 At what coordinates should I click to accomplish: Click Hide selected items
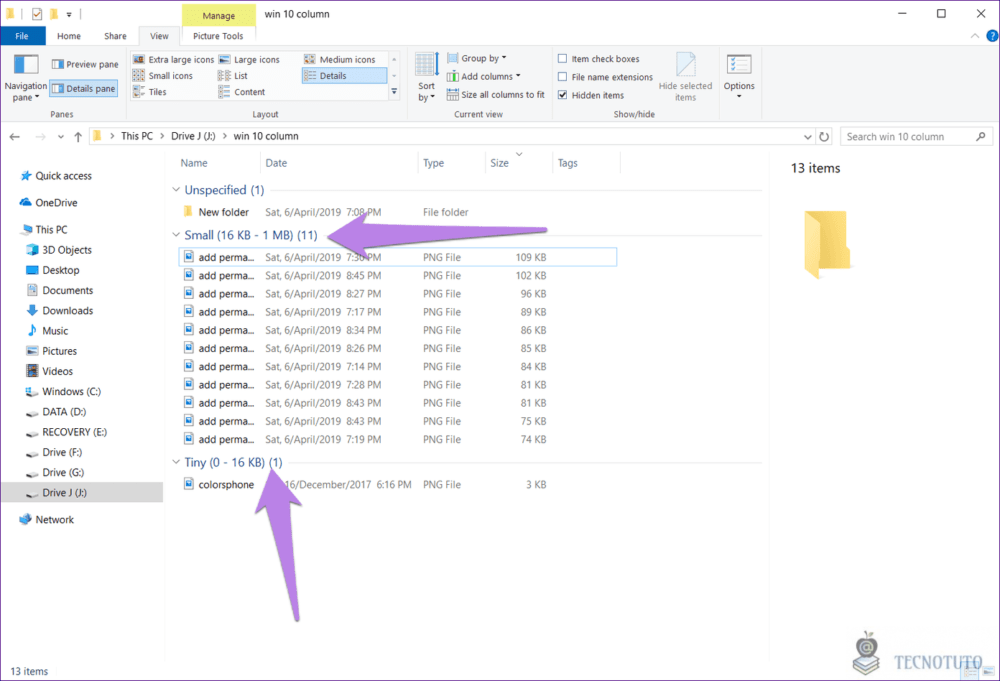[686, 78]
